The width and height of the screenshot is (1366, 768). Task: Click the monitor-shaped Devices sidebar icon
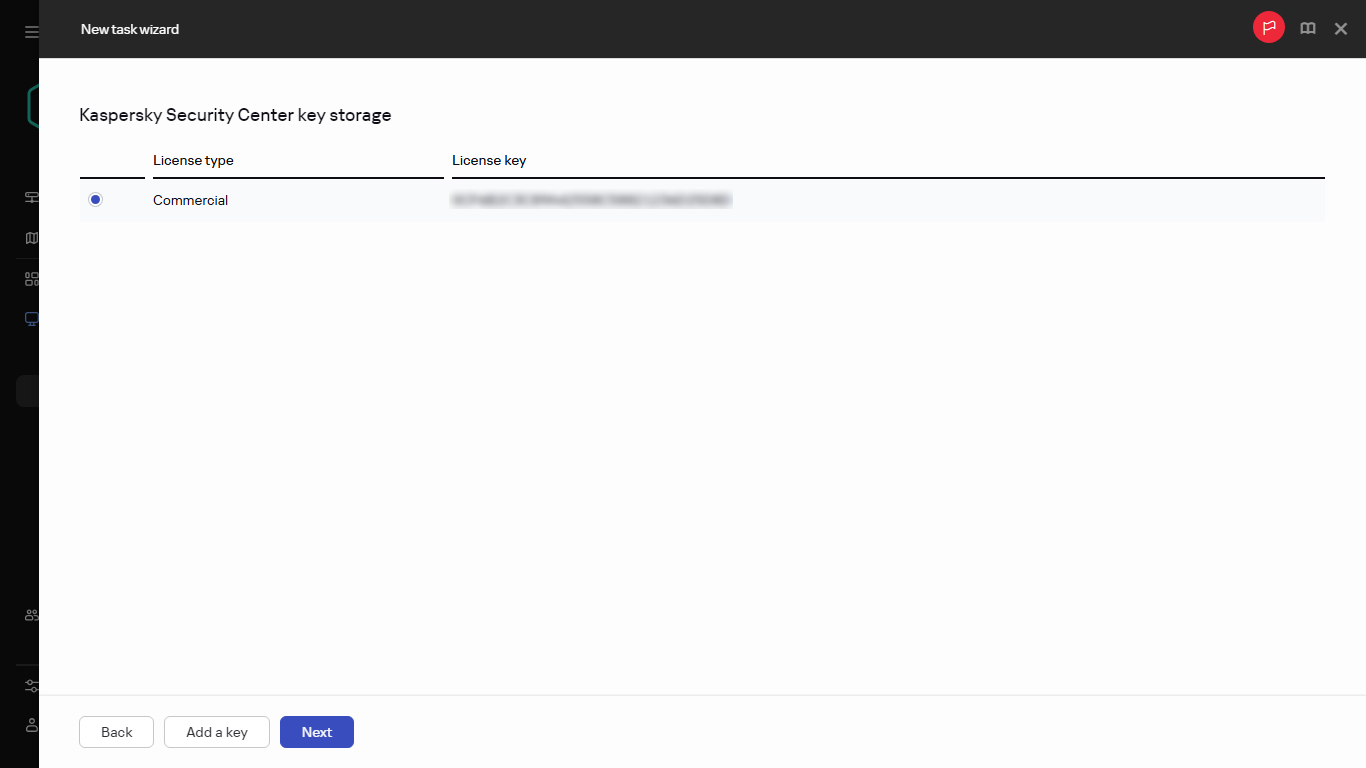30,318
